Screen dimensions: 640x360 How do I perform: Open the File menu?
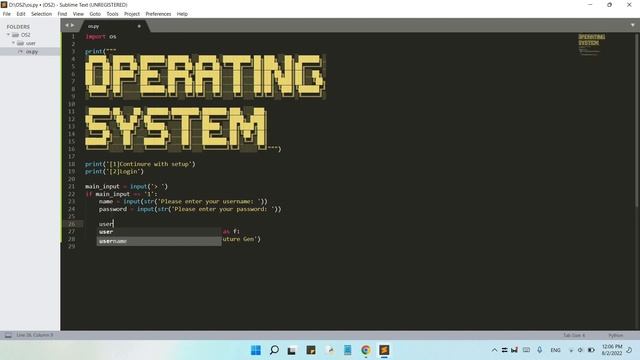[x=7, y=14]
